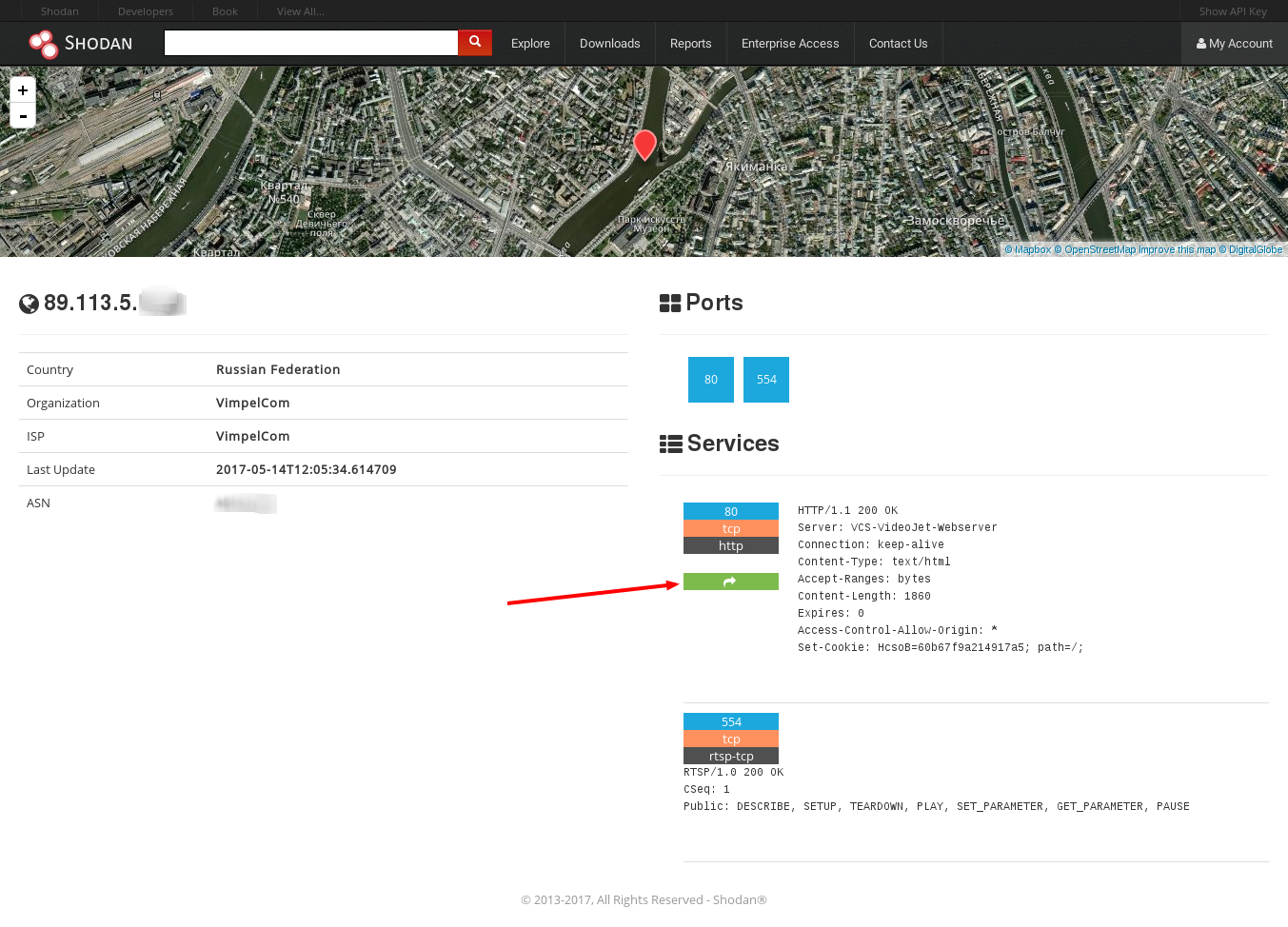Click the Ports grid icon
The width and height of the screenshot is (1288, 927).
(670, 304)
